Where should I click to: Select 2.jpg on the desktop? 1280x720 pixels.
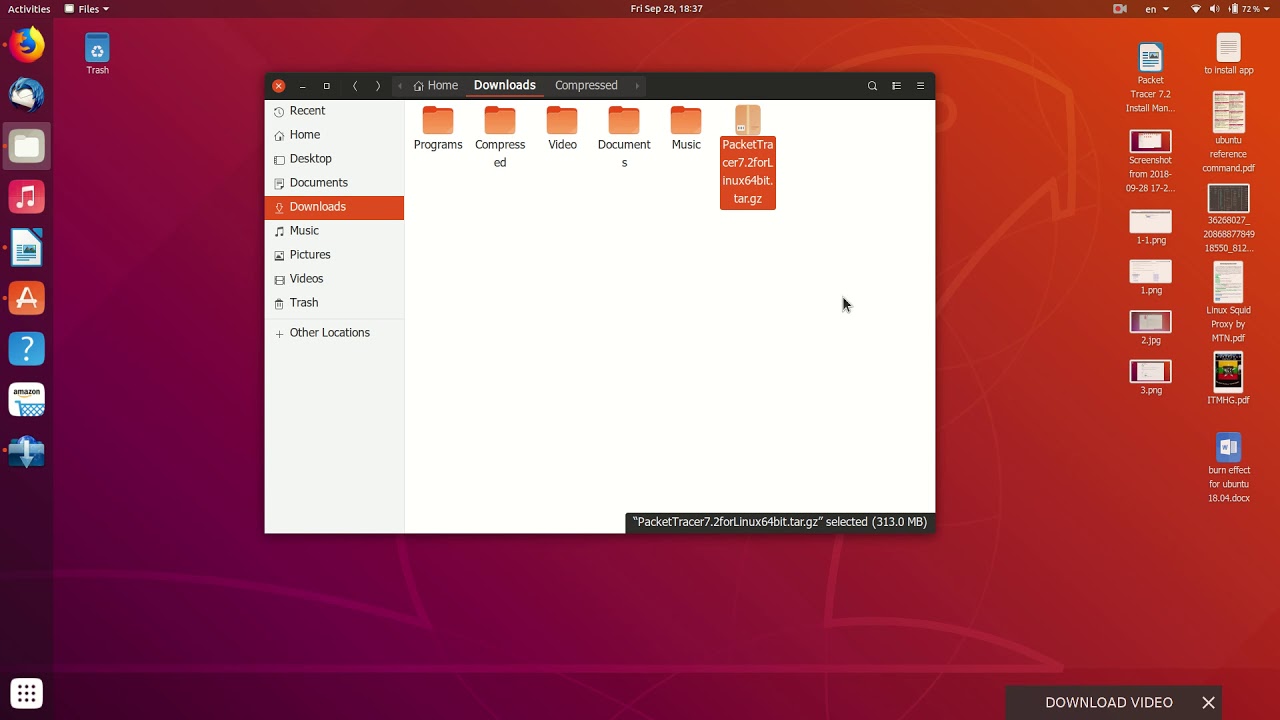click(x=1150, y=328)
